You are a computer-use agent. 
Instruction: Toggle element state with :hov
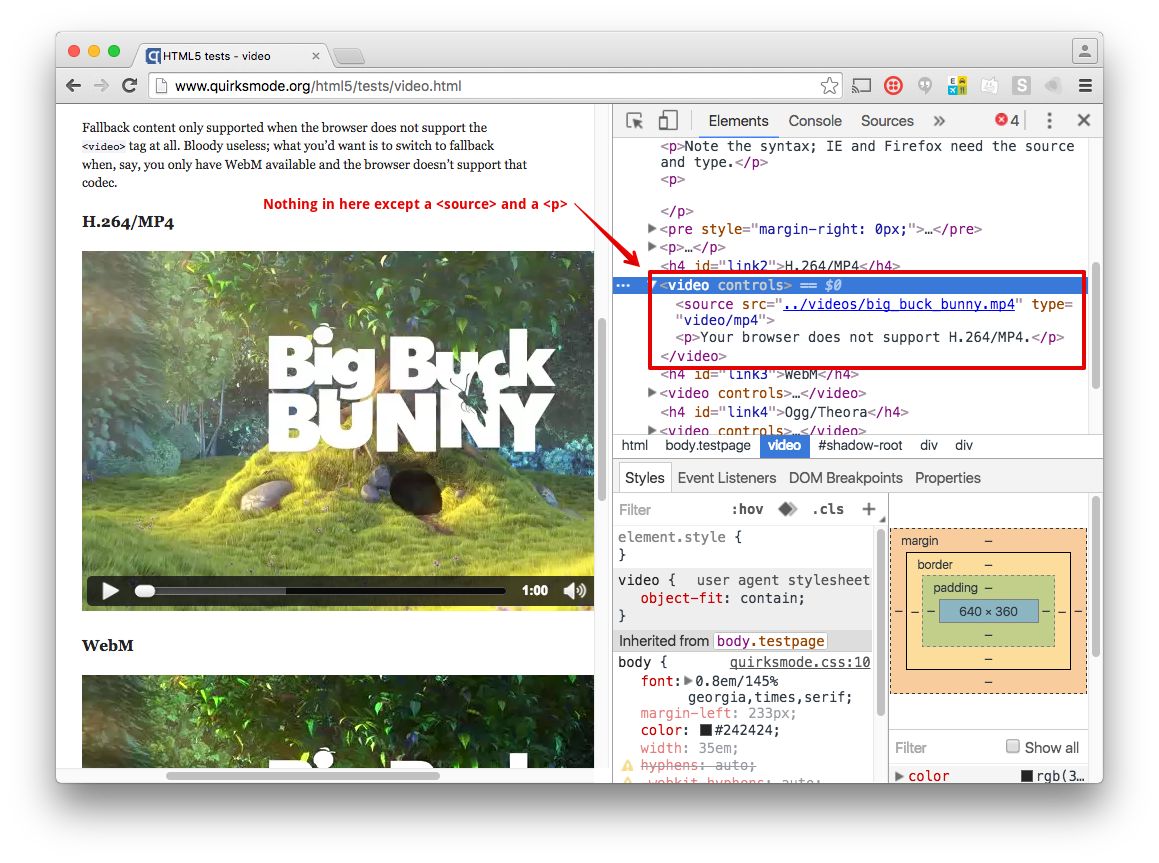[747, 509]
